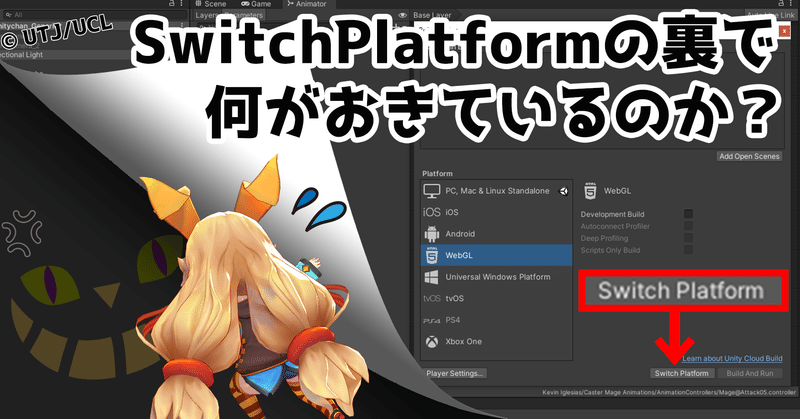Viewport: 800px width, 419px height.
Task: Click the Base Layer breadcrumb
Action: [432, 15]
